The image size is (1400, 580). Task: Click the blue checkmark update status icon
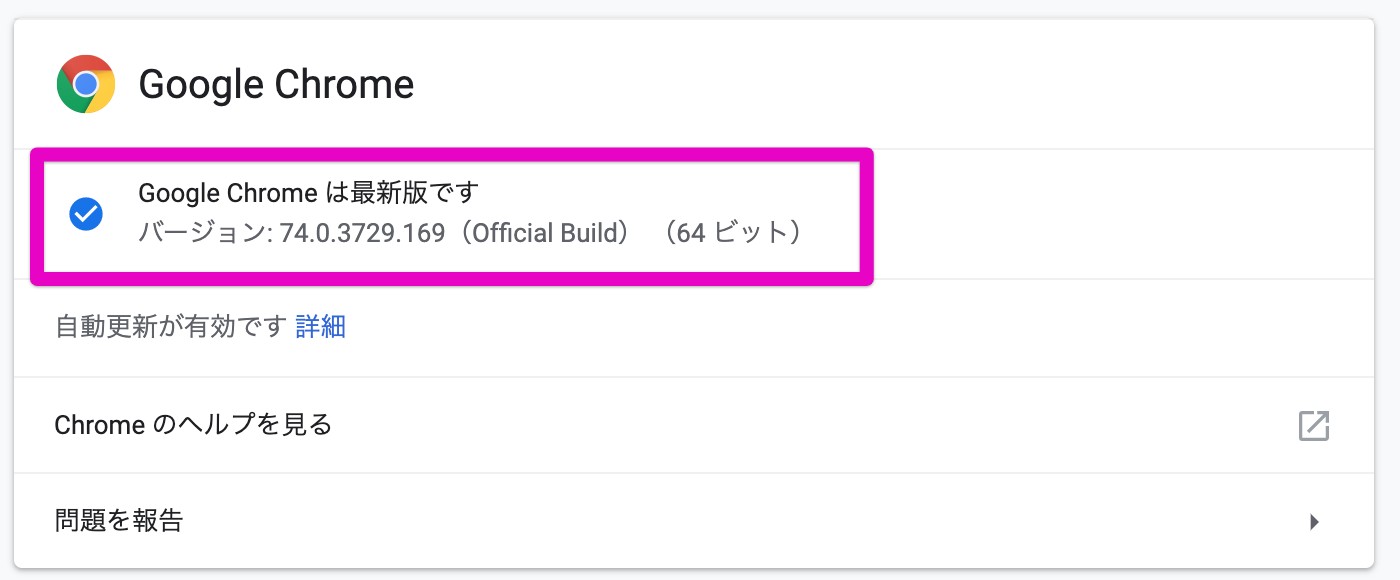(85, 213)
